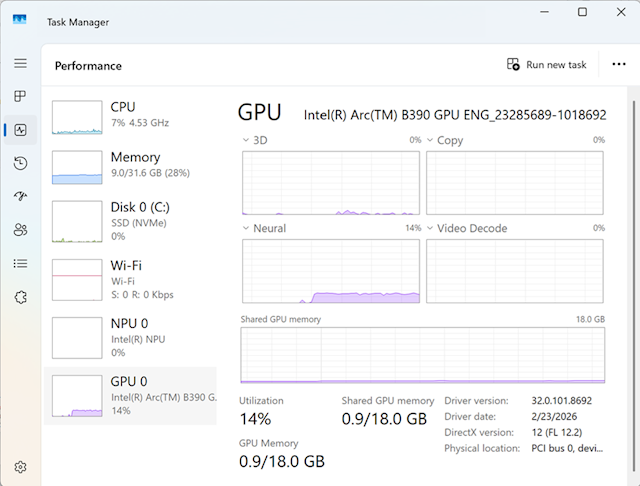The height and width of the screenshot is (486, 640).
Task: Click Run new task button
Action: [547, 64]
